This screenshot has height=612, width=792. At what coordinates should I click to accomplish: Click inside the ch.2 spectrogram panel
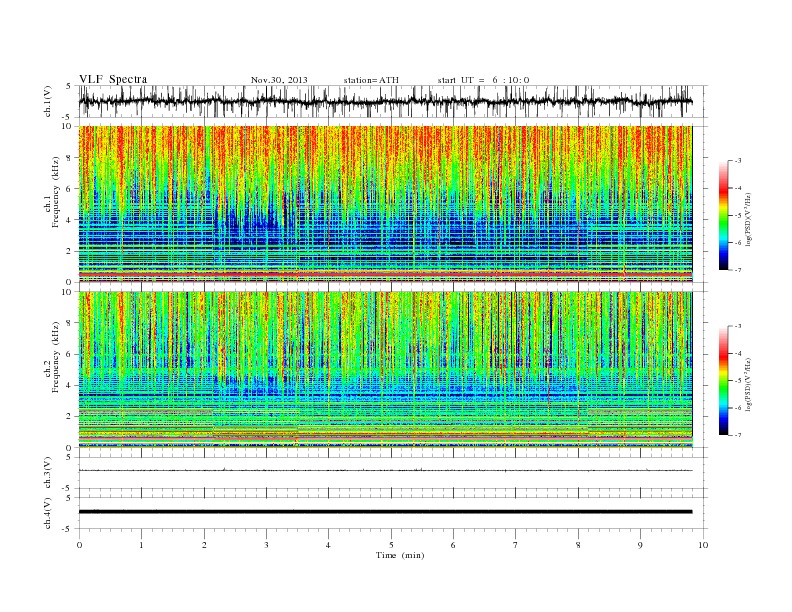[385, 370]
